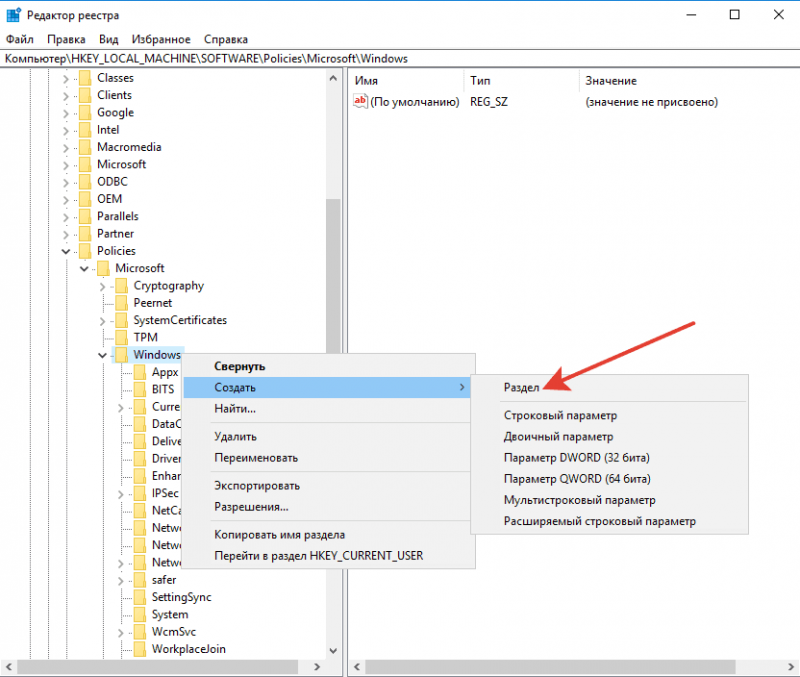Viewport: 800px width, 677px height.
Task: Choose Мультистроковый параметр in submenu
Action: click(609, 500)
